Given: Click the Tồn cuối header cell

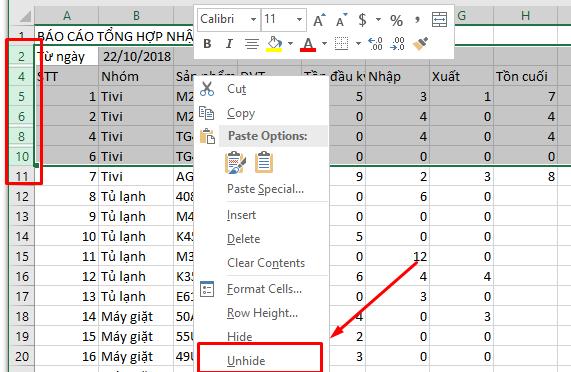Looking at the screenshot, I should pyautogui.click(x=525, y=76).
